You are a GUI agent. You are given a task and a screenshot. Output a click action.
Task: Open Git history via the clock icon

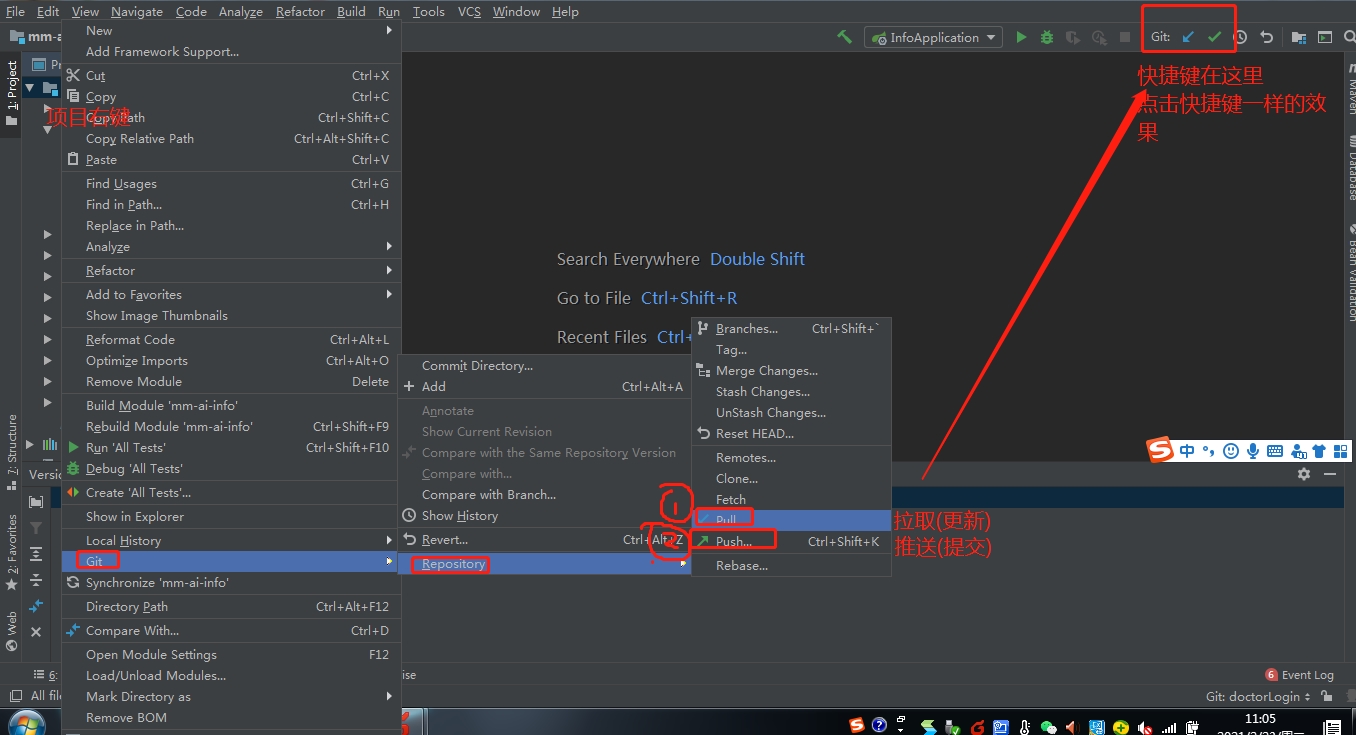pyautogui.click(x=1241, y=37)
